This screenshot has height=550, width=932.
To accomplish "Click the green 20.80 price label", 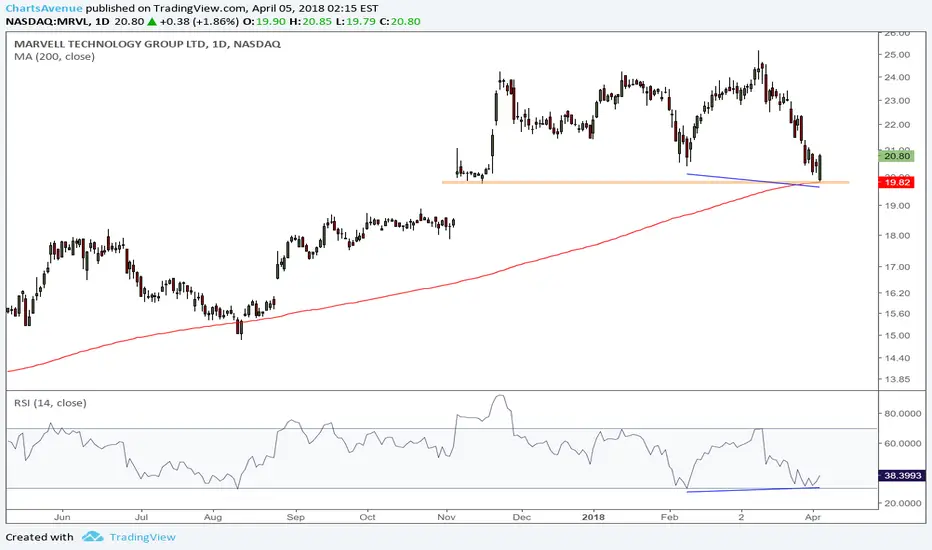I will 896,156.
